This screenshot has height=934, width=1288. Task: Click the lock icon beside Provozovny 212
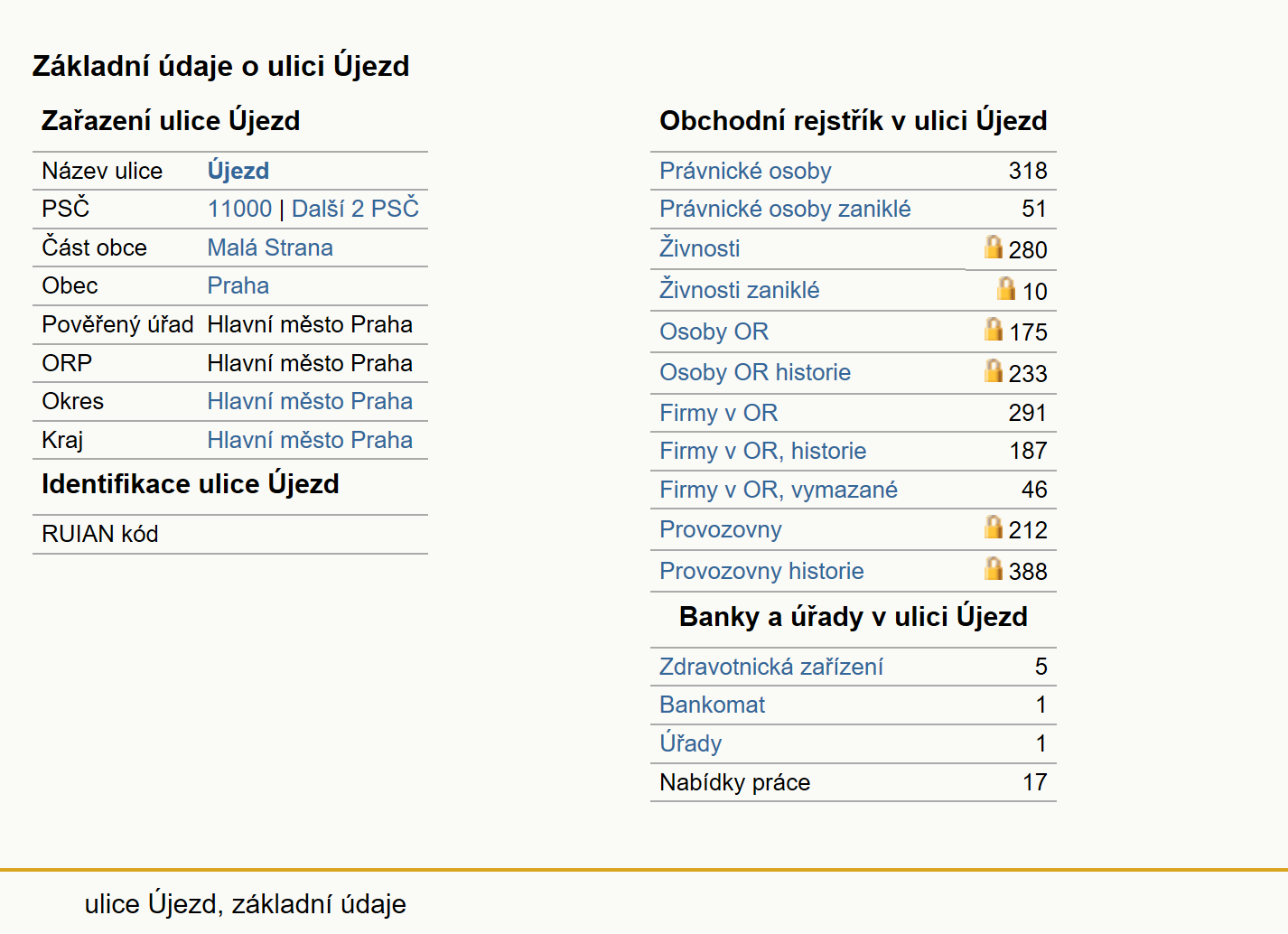coord(994,527)
